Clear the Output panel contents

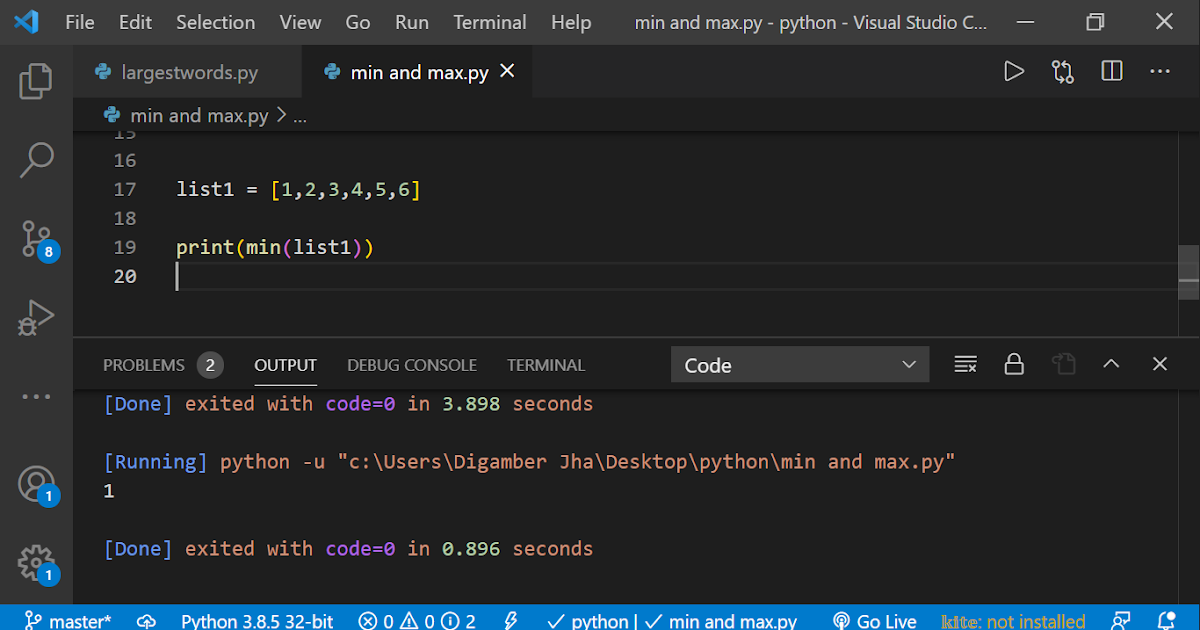[x=965, y=364]
